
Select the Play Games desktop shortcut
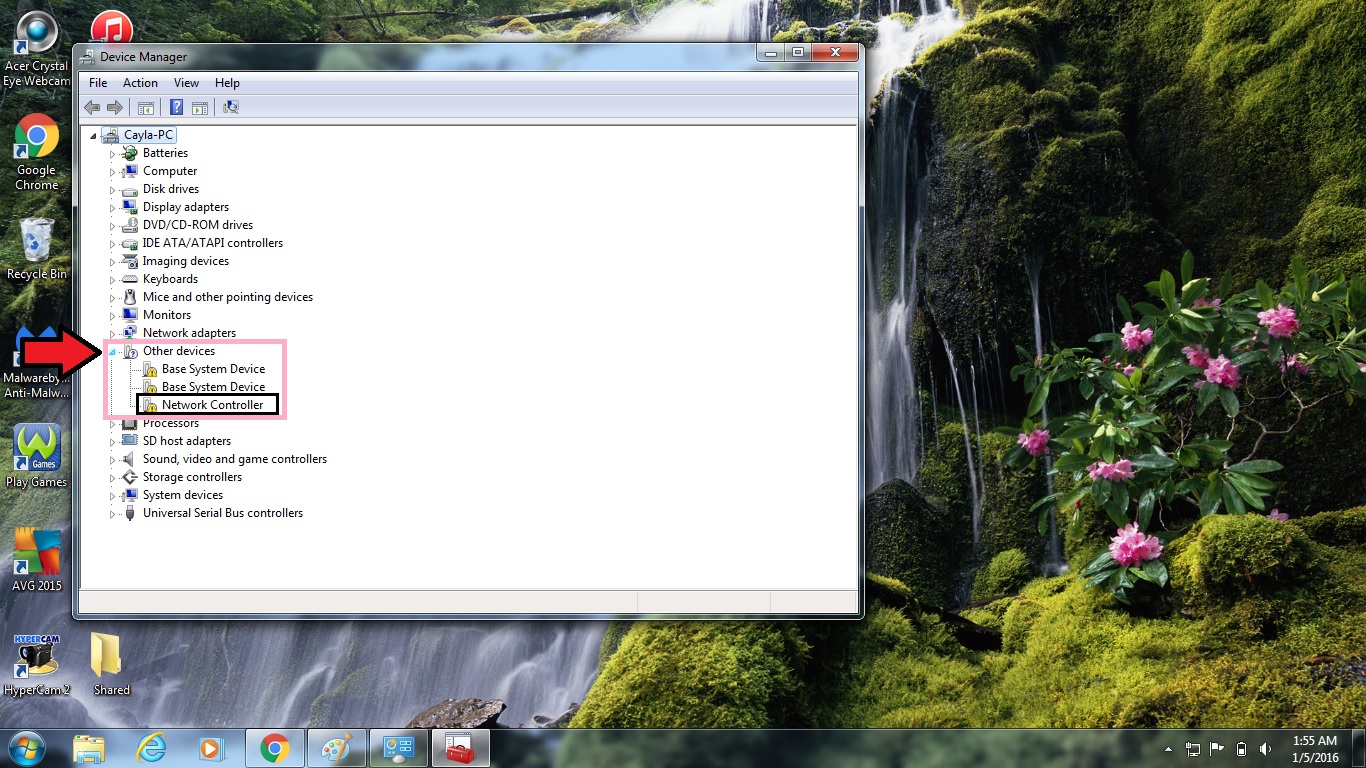tap(36, 456)
